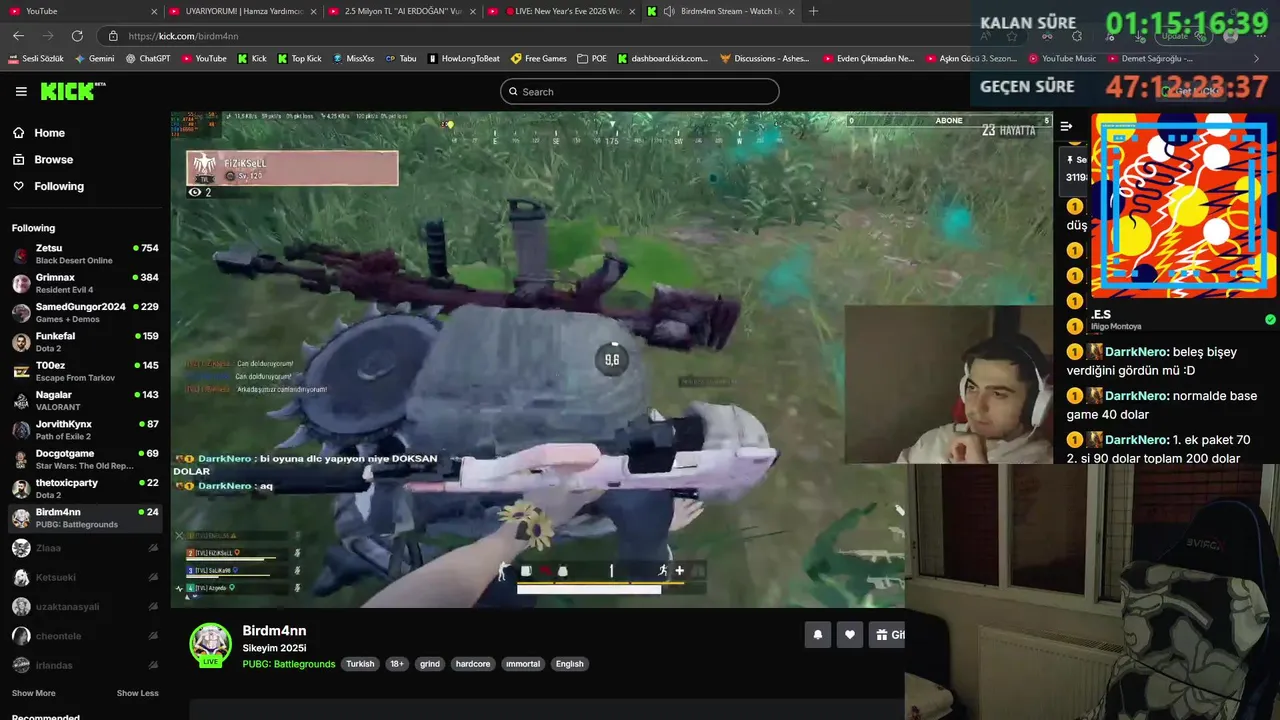
Task: Open Sesli Sözlük bookmark
Action: point(34,58)
